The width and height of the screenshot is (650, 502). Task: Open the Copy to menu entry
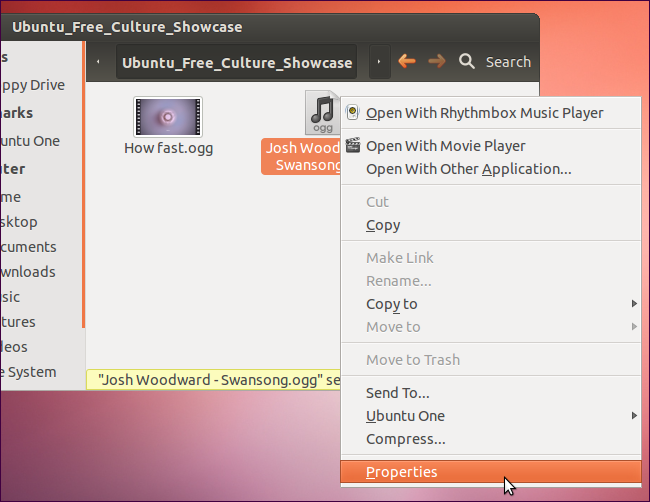click(x=491, y=304)
